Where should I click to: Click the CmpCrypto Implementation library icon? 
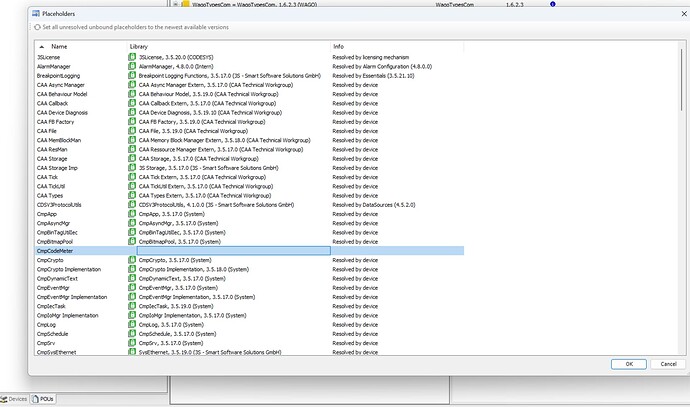(132, 269)
